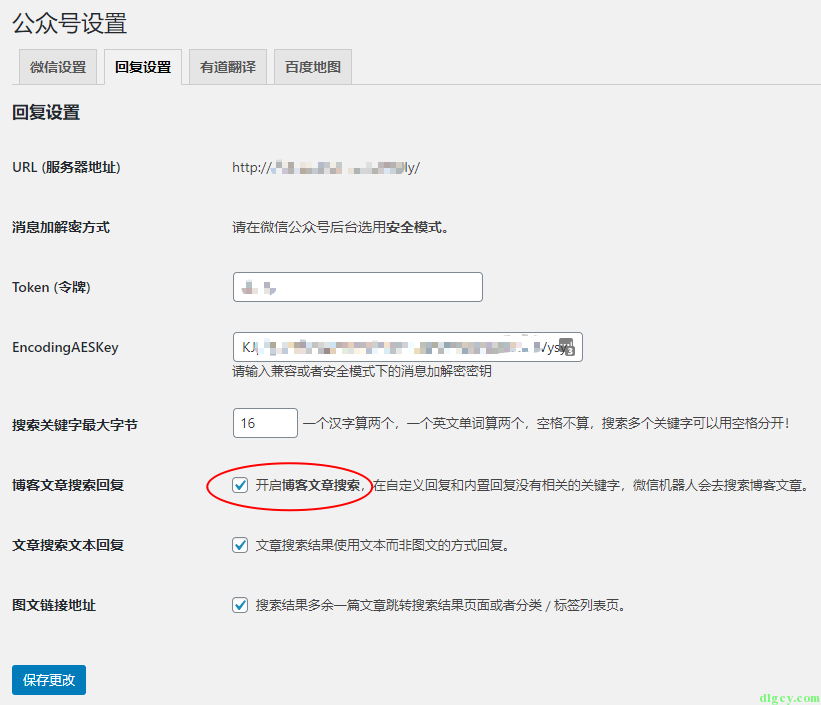The height and width of the screenshot is (705, 821).
Task: Click the Token (令牌) input field
Action: pyautogui.click(x=358, y=287)
